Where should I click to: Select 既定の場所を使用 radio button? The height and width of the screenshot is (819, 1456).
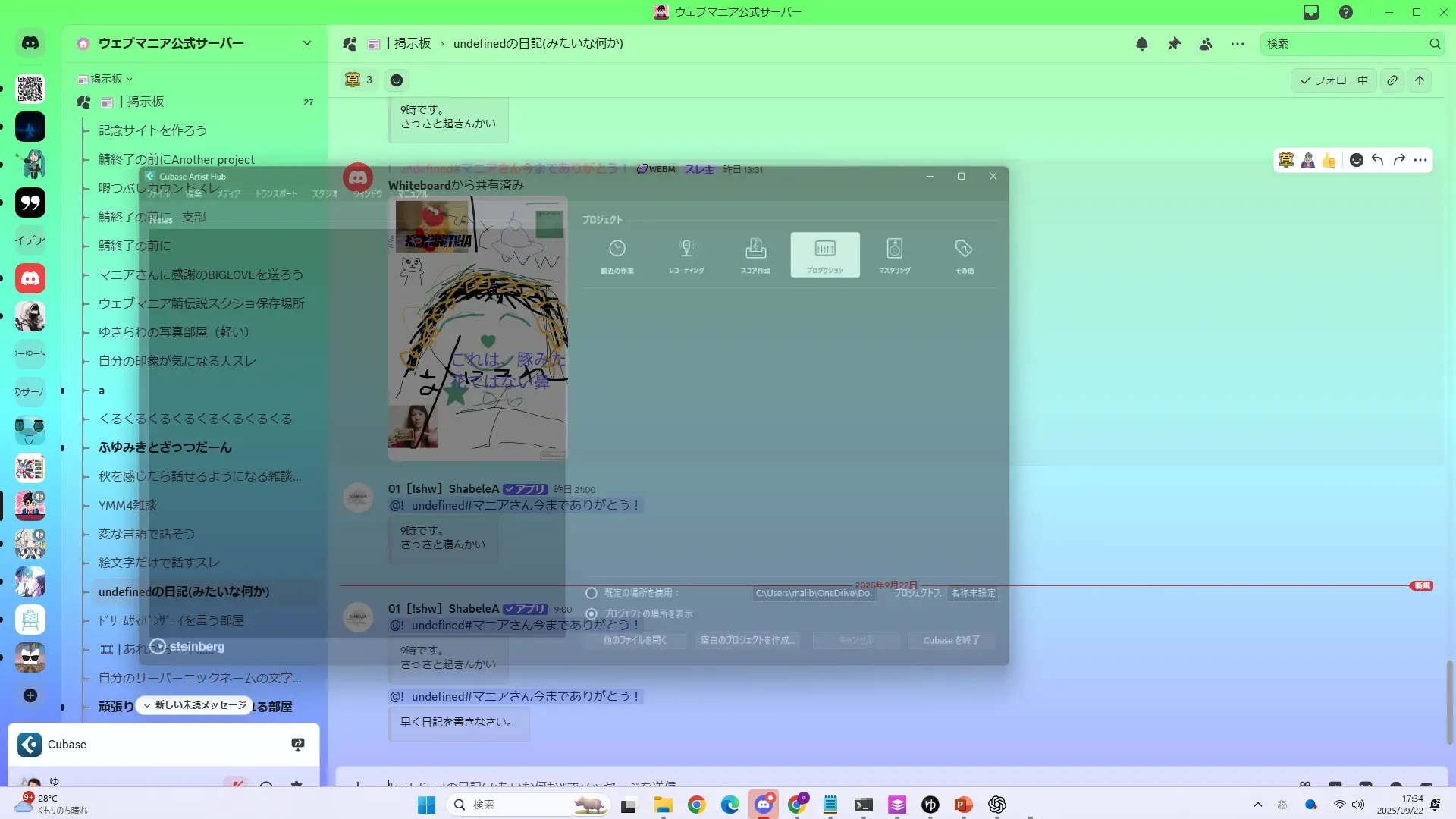[591, 593]
